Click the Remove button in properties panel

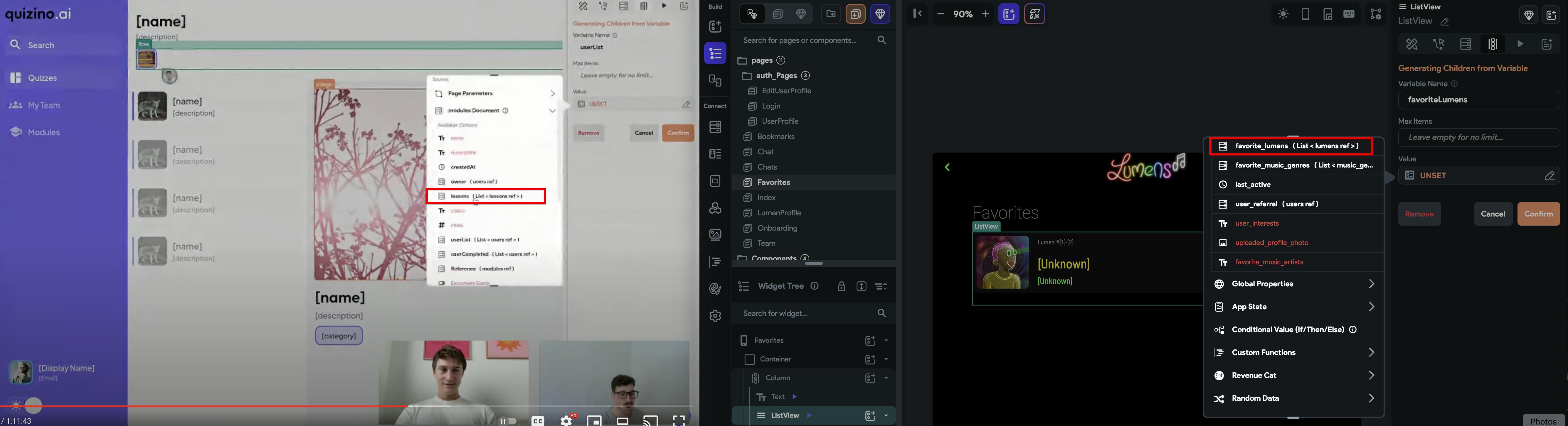point(1419,214)
